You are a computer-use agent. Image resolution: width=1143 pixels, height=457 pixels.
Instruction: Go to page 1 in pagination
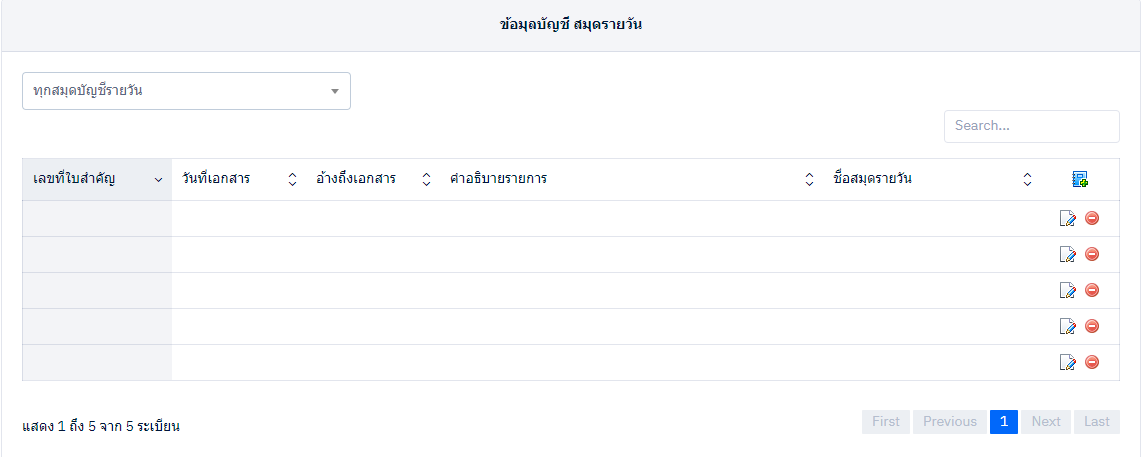click(1004, 422)
